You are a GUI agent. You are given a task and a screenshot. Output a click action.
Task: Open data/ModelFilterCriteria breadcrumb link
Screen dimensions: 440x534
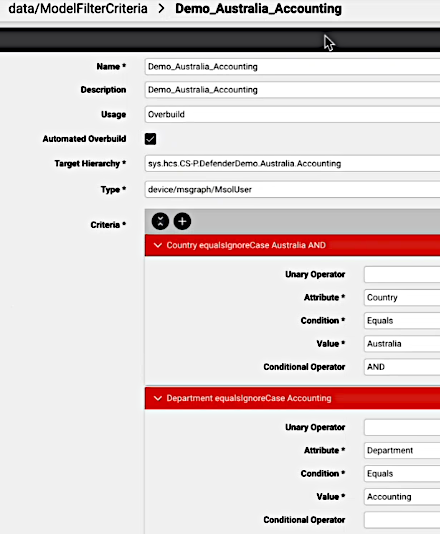[78, 9]
